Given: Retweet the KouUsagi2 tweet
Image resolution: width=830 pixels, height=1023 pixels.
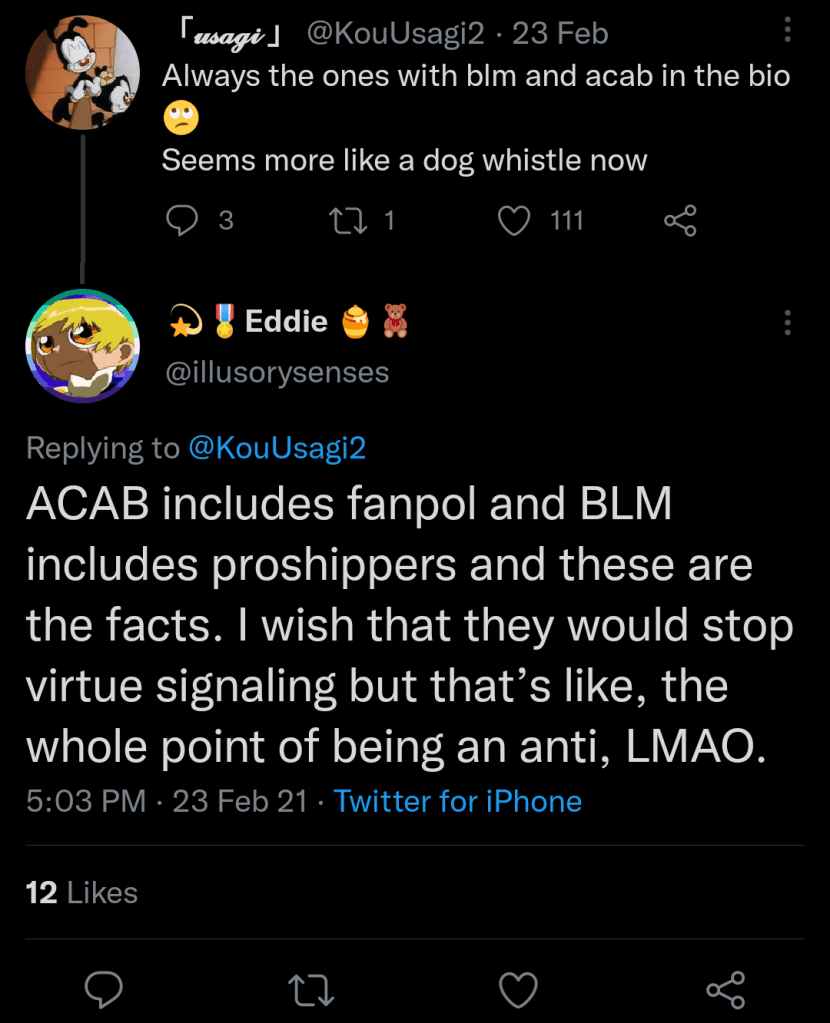Looking at the screenshot, I should pyautogui.click(x=349, y=220).
